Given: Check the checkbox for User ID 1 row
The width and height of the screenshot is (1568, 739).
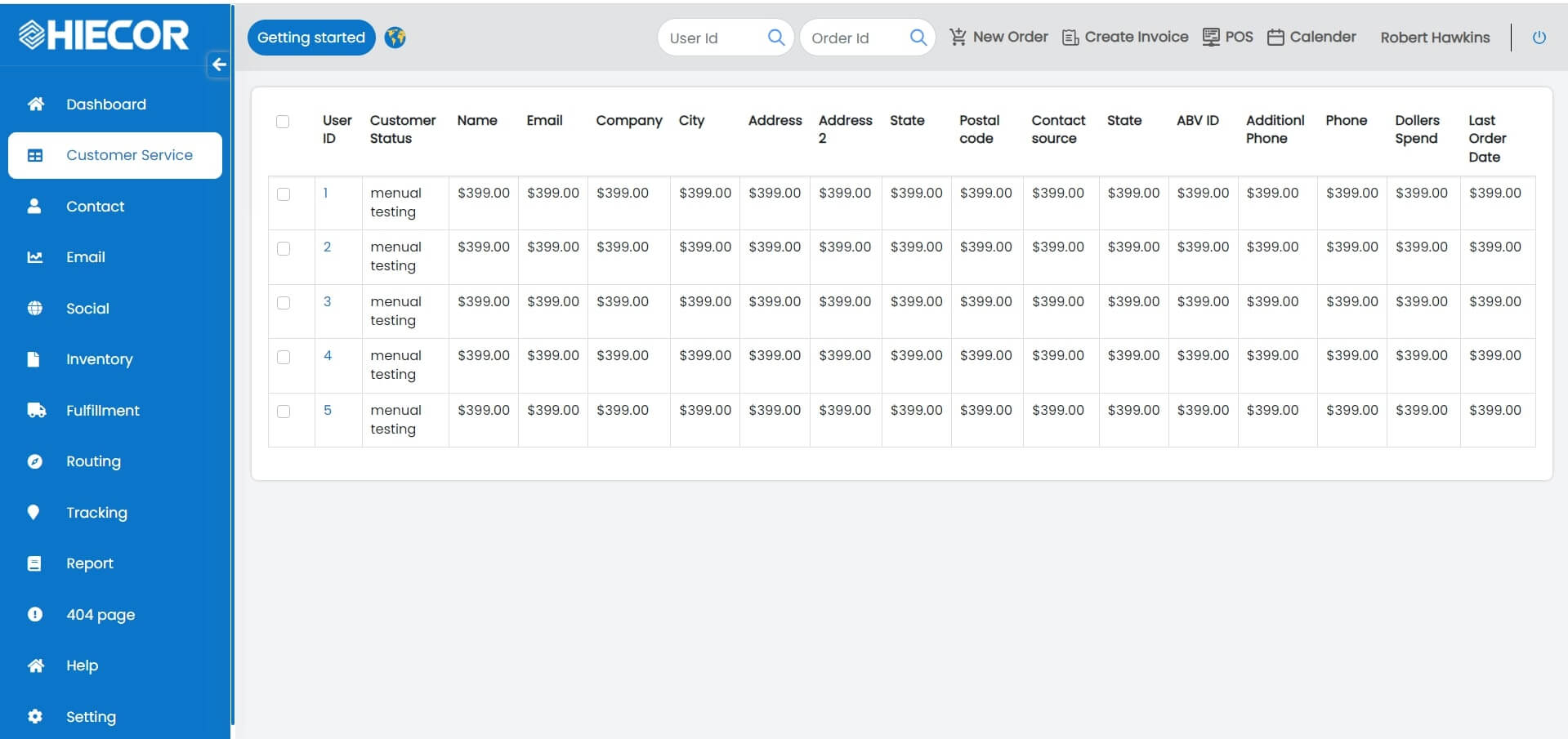Looking at the screenshot, I should click(x=284, y=194).
